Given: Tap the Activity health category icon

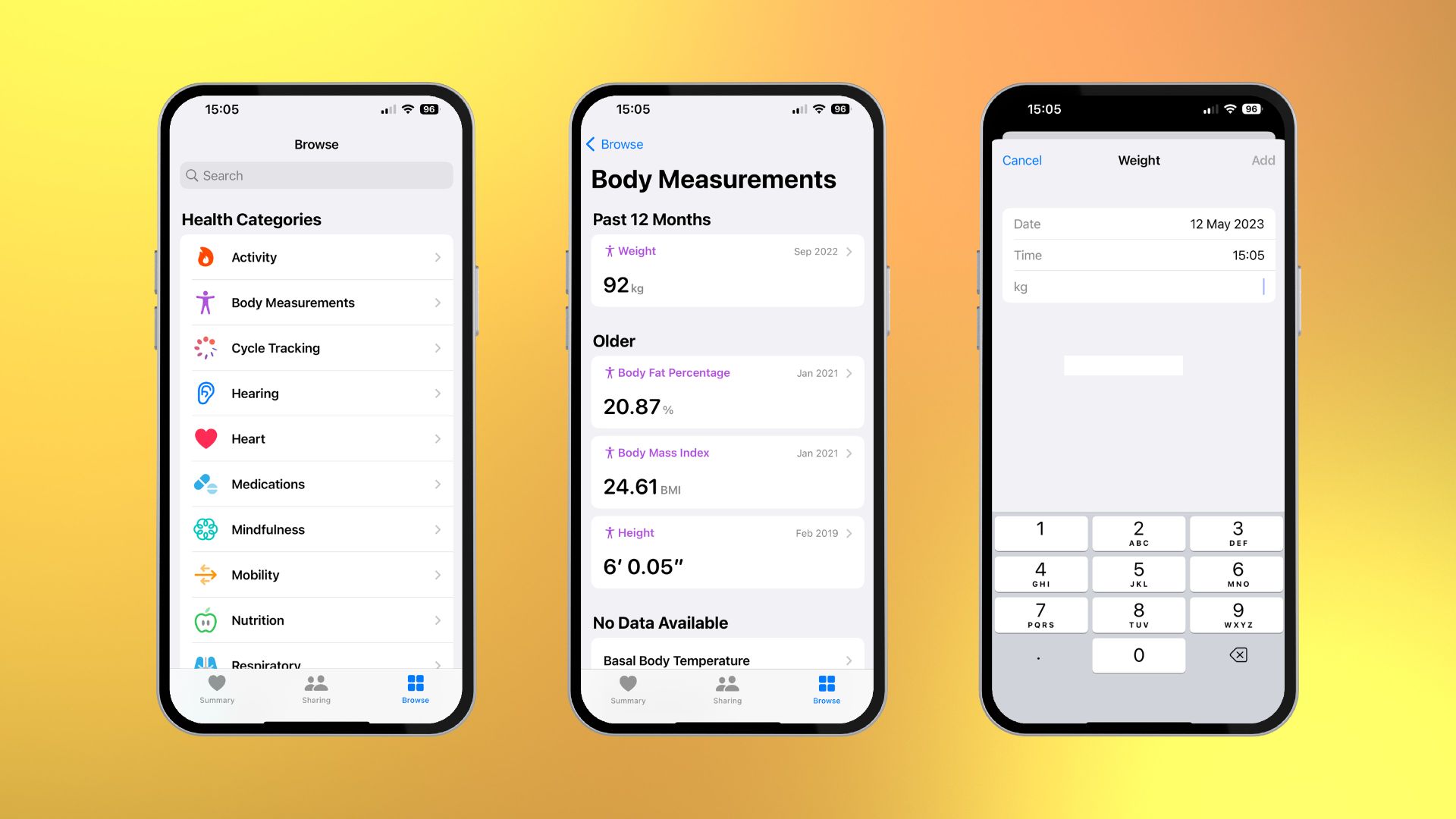Looking at the screenshot, I should coord(205,257).
